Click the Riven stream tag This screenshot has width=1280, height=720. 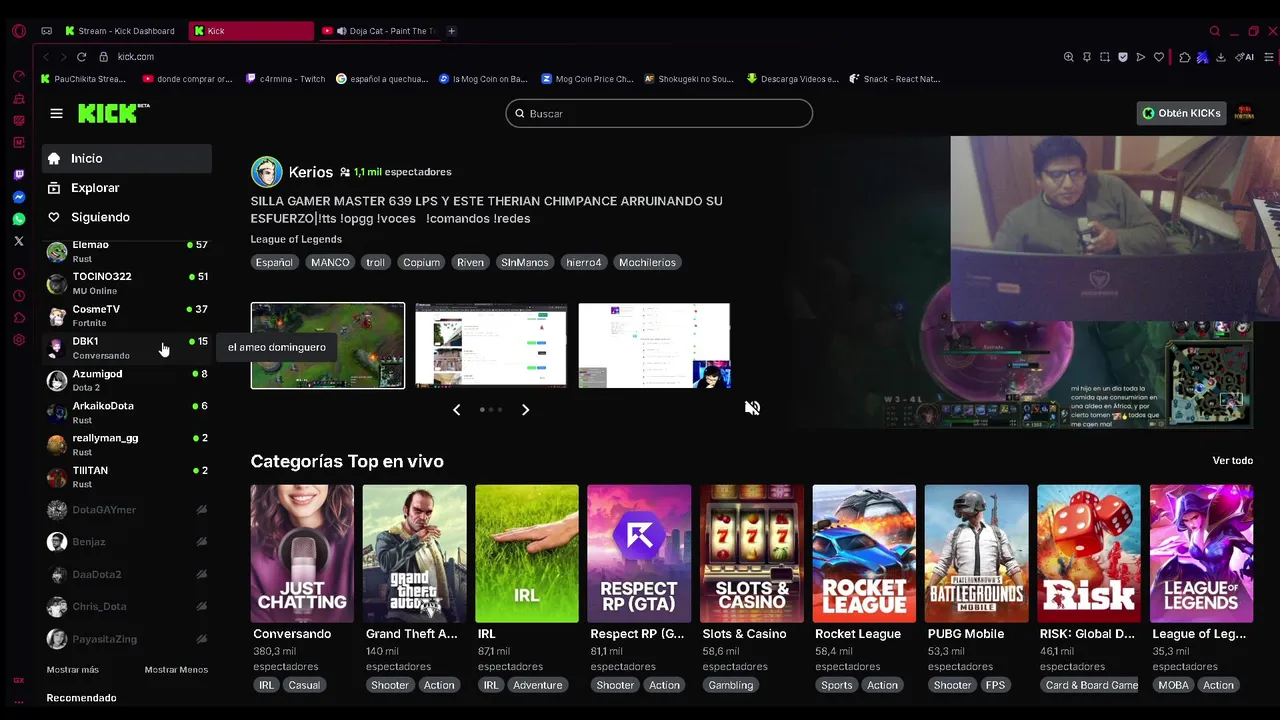470,262
